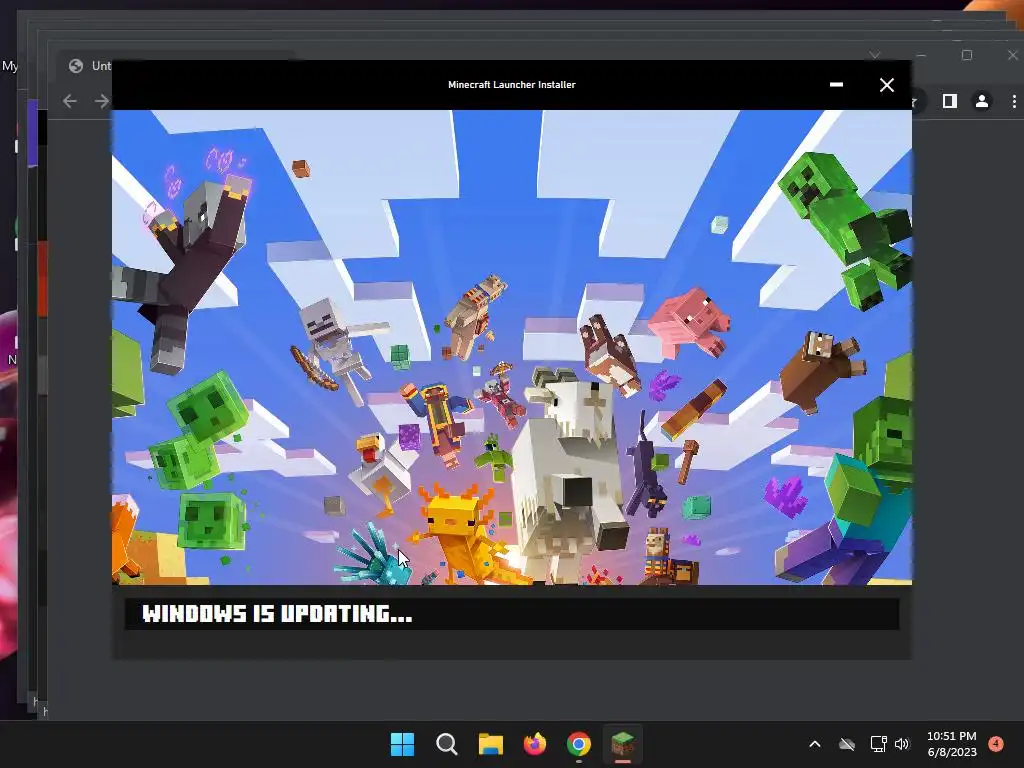Open the Windows Start menu
Image resolution: width=1024 pixels, height=768 pixels.
[402, 744]
